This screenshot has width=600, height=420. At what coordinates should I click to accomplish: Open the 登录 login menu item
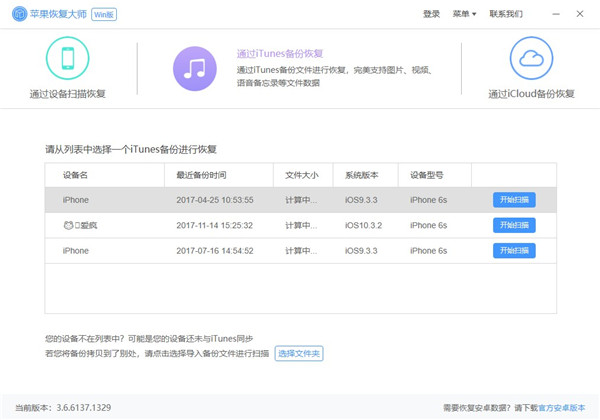pyautogui.click(x=431, y=14)
